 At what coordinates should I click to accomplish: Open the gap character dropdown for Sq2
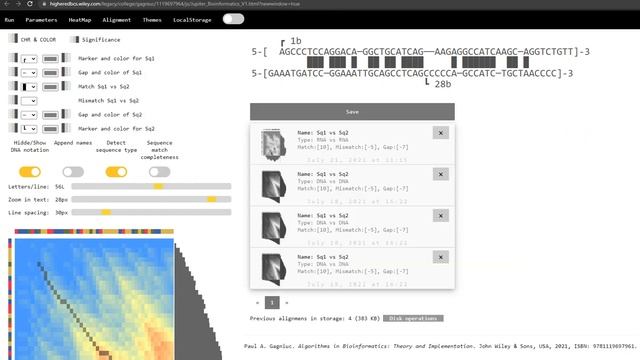click(x=29, y=115)
